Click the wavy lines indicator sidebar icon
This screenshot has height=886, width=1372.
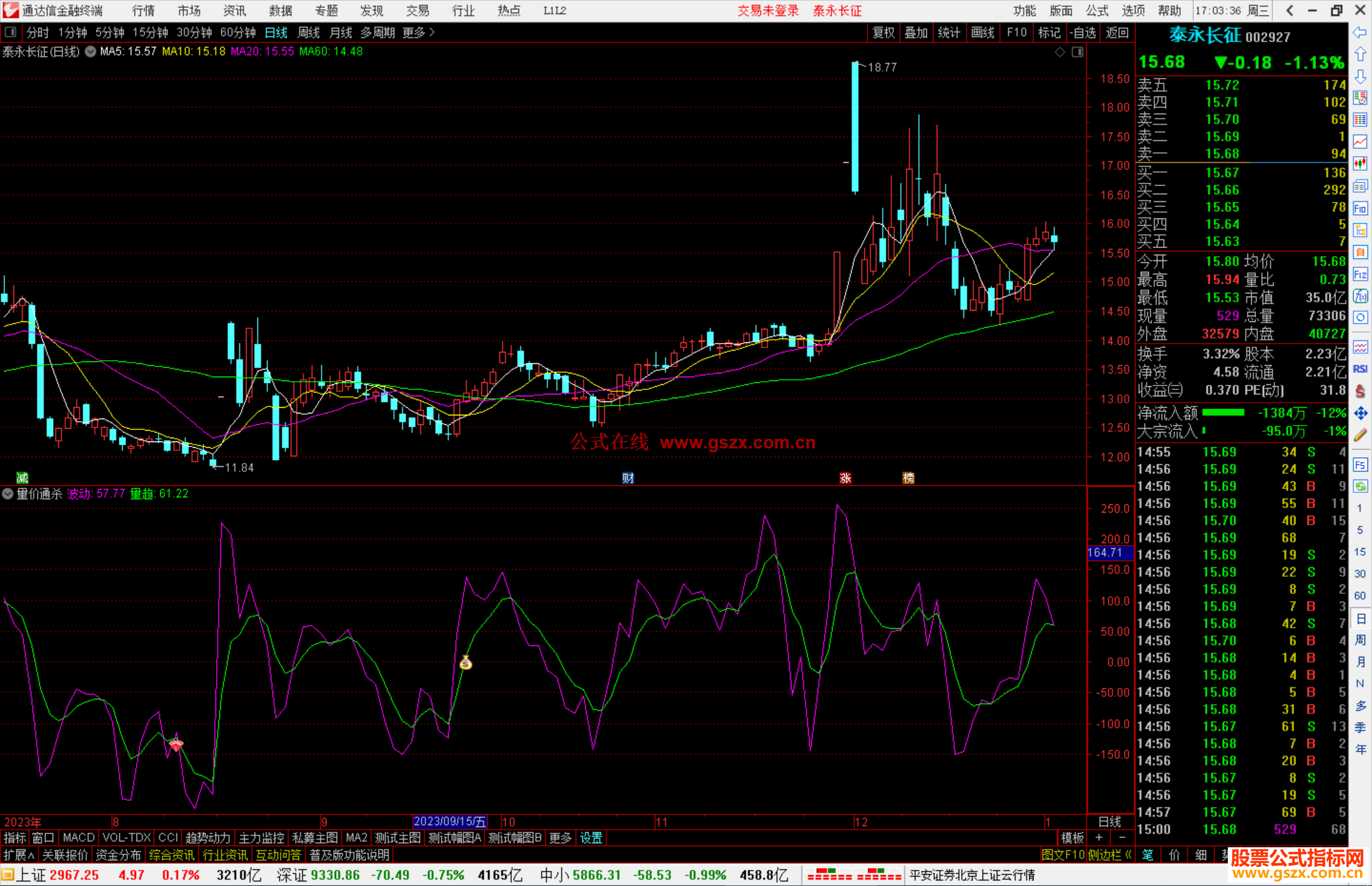point(1360,347)
